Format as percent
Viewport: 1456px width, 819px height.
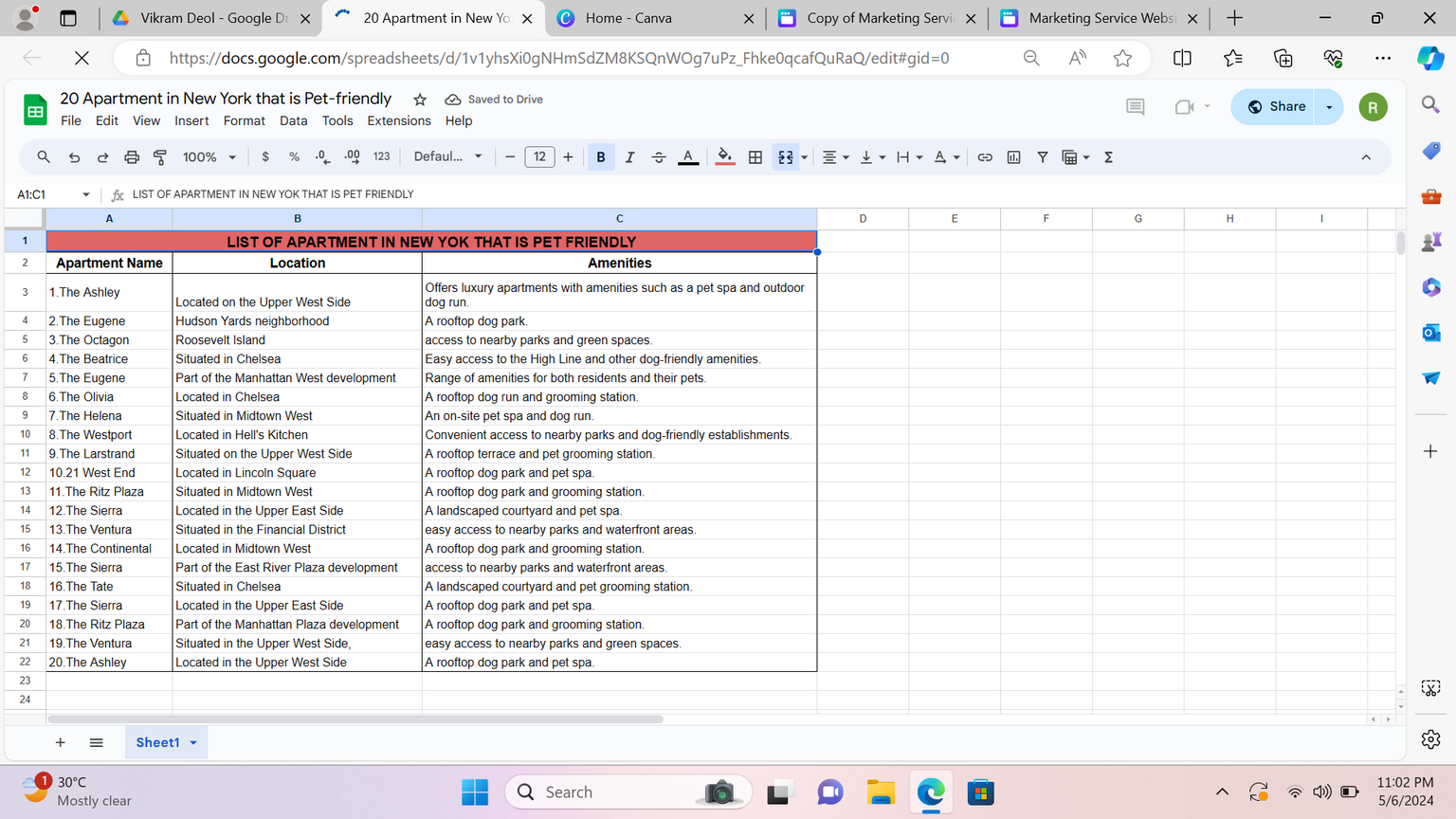click(294, 157)
